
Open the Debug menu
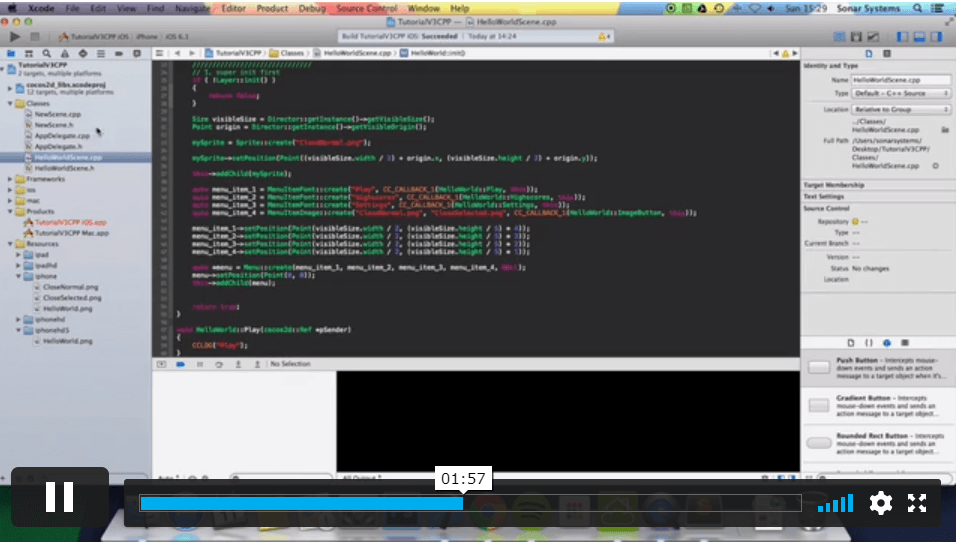point(312,9)
